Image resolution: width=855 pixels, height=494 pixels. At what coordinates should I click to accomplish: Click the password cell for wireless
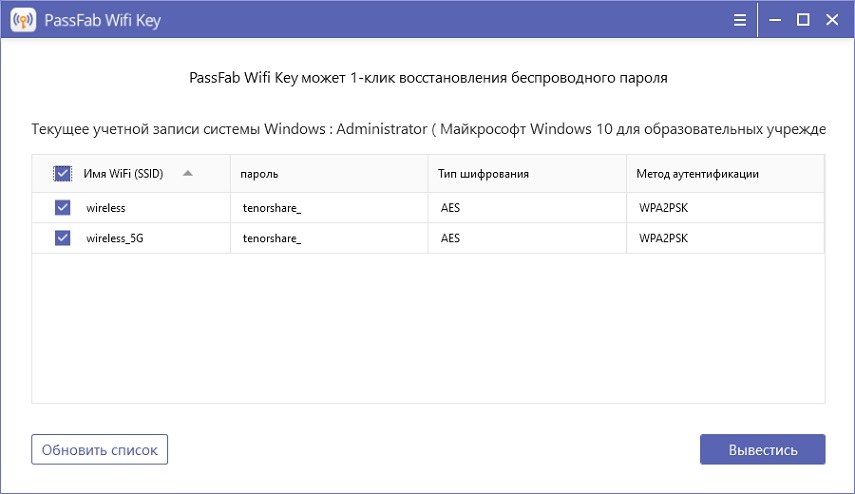(329, 208)
